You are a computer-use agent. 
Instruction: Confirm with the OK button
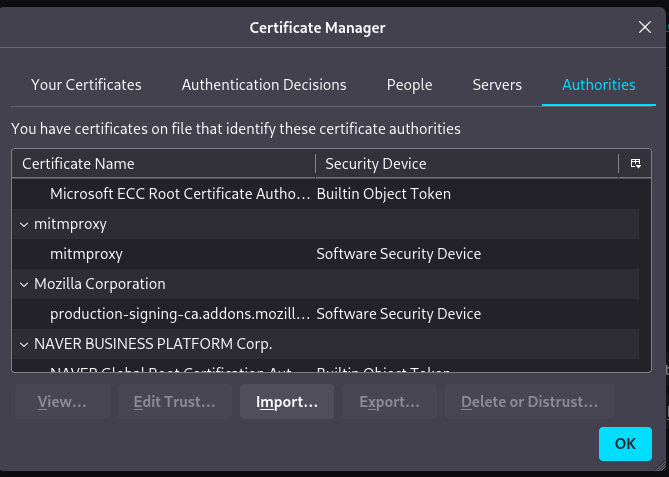[x=625, y=444]
